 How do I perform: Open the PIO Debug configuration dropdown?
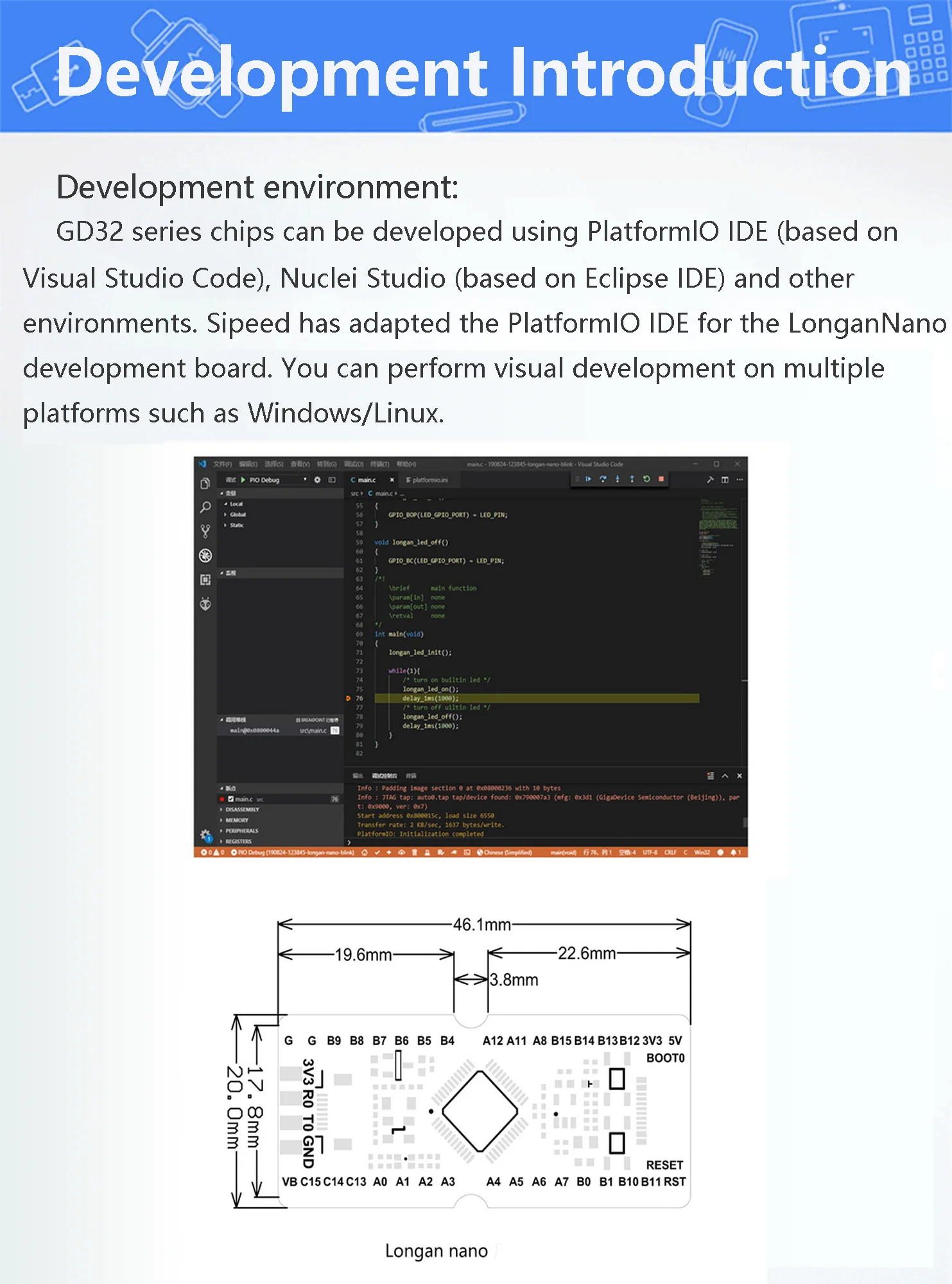[279, 480]
